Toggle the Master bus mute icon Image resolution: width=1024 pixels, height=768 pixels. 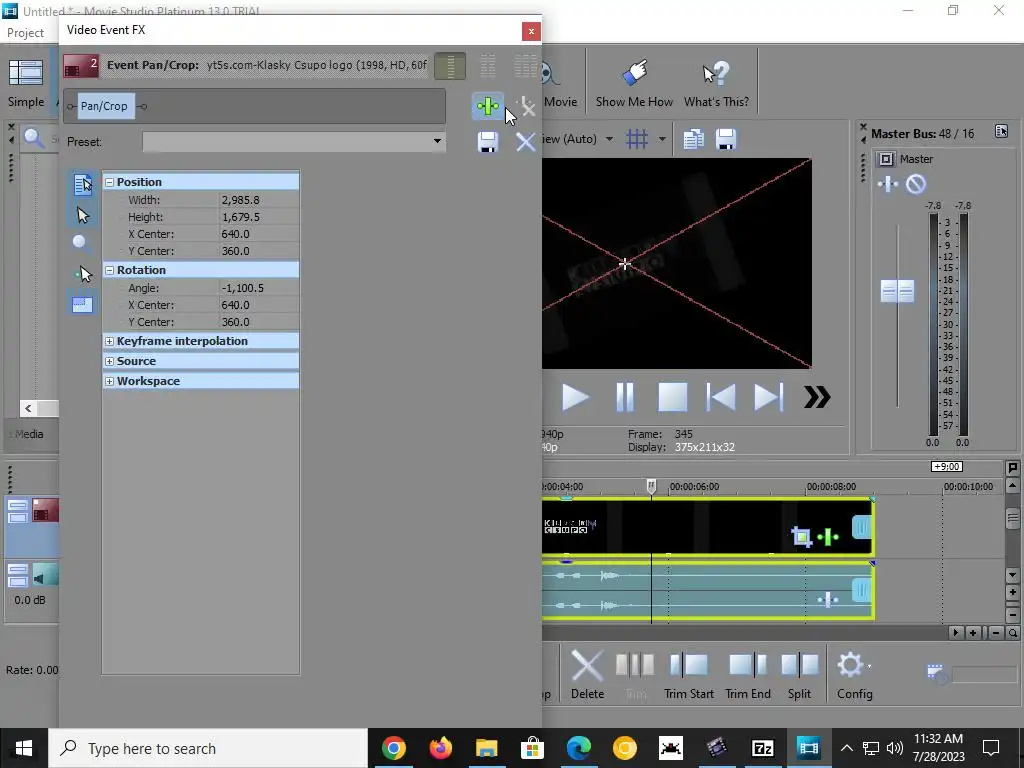pyautogui.click(x=916, y=185)
